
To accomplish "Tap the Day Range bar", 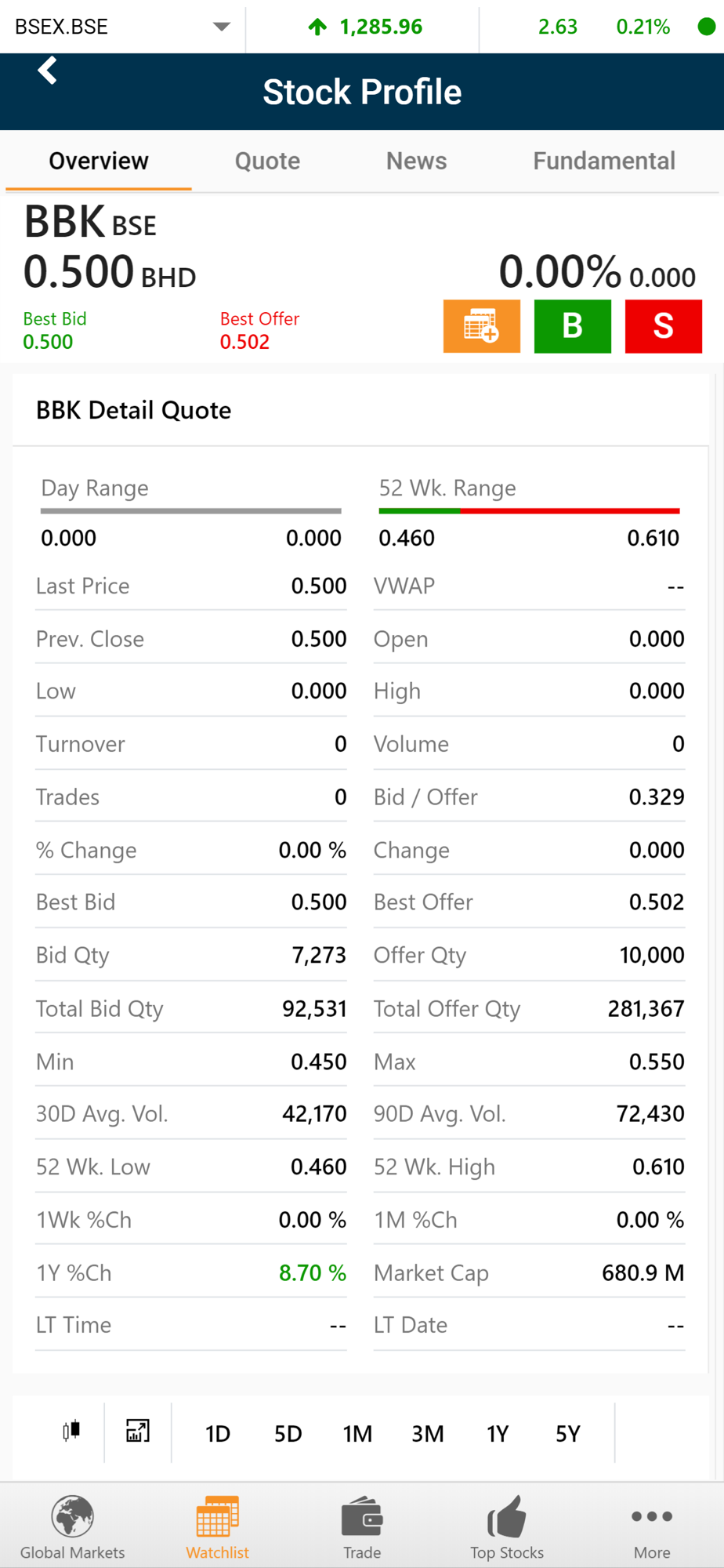I will [x=191, y=511].
